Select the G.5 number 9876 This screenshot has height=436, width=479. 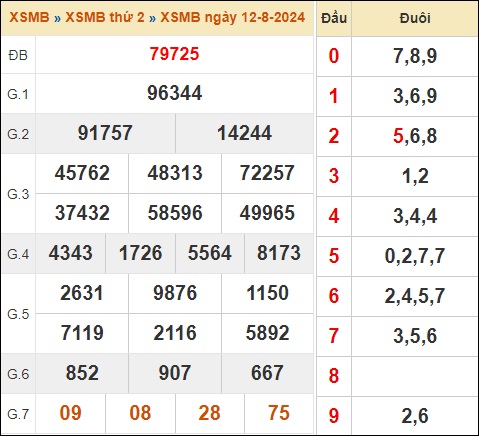click(x=175, y=293)
